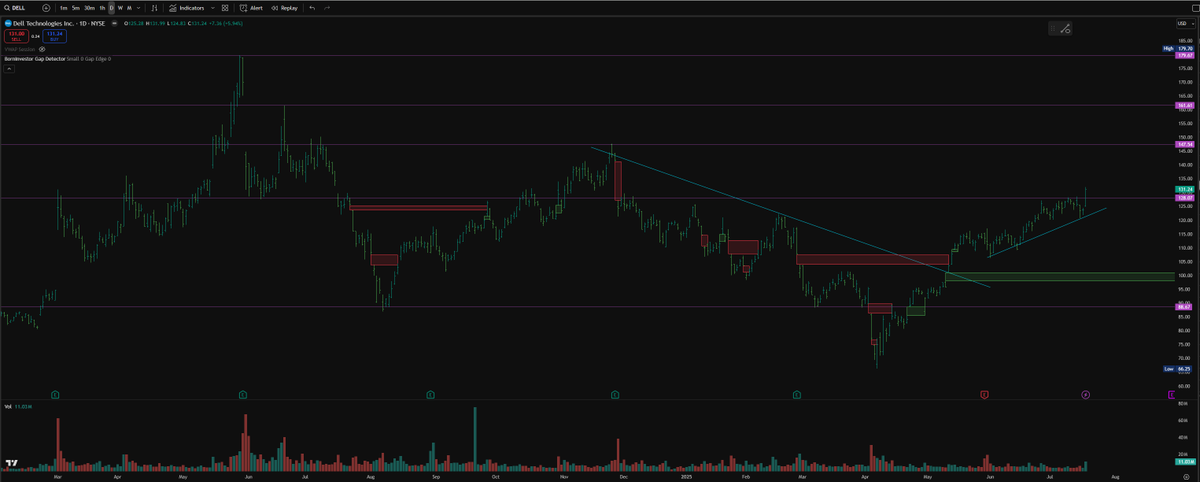Click the 11.01M volume axis label
Screen dimensions: 1200x482
click(1186, 461)
